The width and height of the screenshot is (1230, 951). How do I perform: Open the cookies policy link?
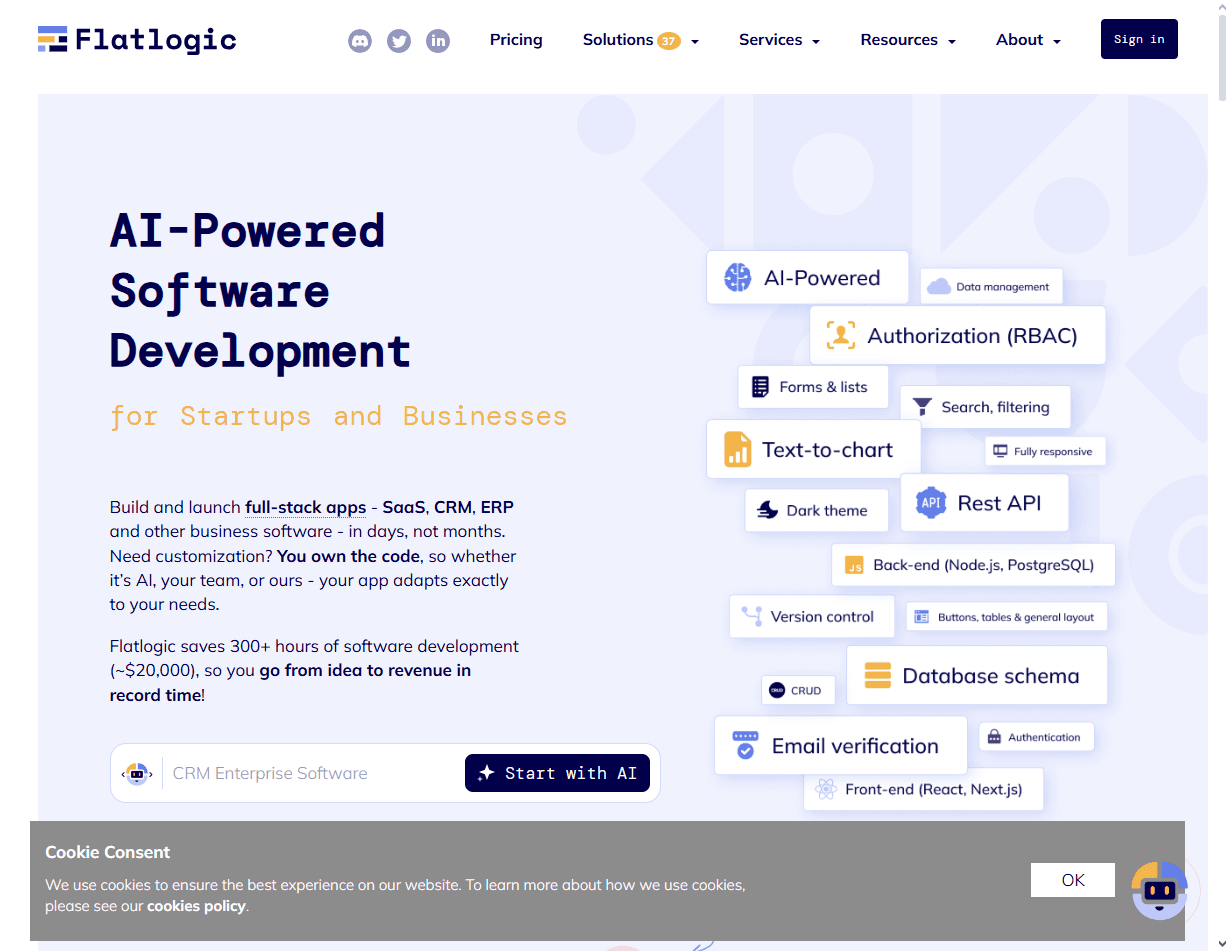click(196, 906)
